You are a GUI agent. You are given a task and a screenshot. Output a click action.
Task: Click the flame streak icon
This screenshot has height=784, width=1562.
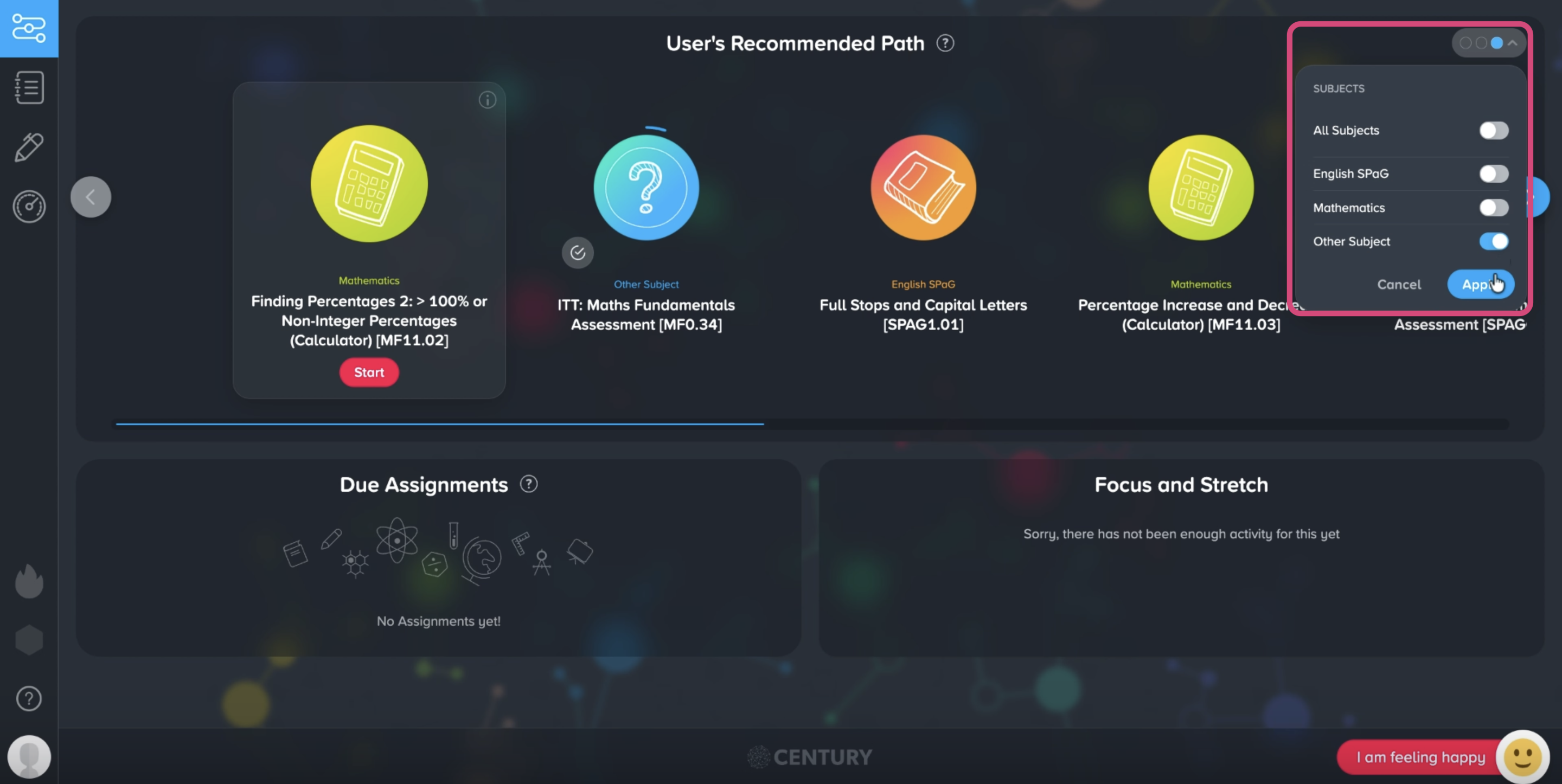29,581
